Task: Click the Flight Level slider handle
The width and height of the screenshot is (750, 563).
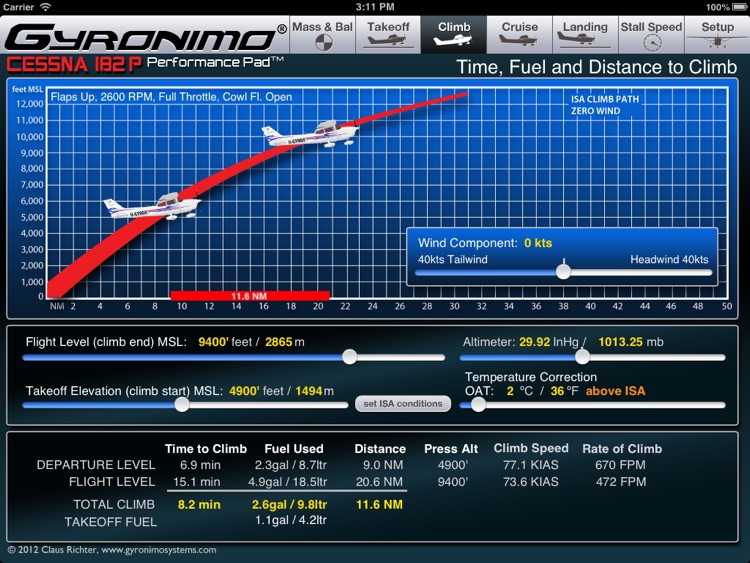Action: point(350,357)
